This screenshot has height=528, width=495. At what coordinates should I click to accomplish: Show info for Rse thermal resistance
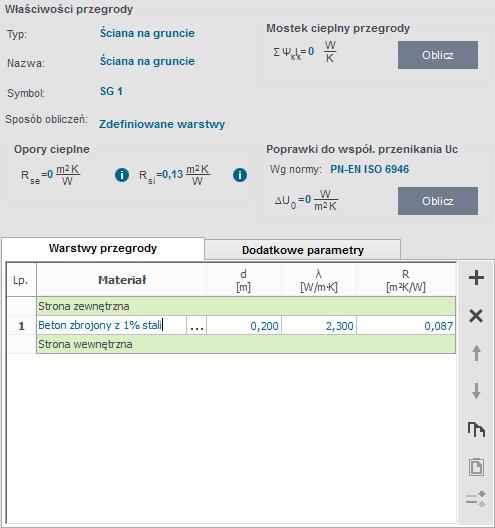click(x=122, y=175)
